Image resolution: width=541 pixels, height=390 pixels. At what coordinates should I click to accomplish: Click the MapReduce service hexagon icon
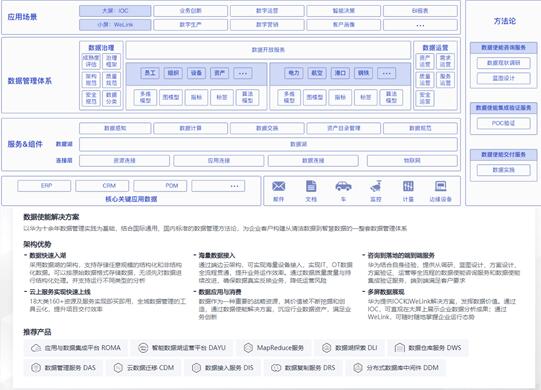click(248, 348)
